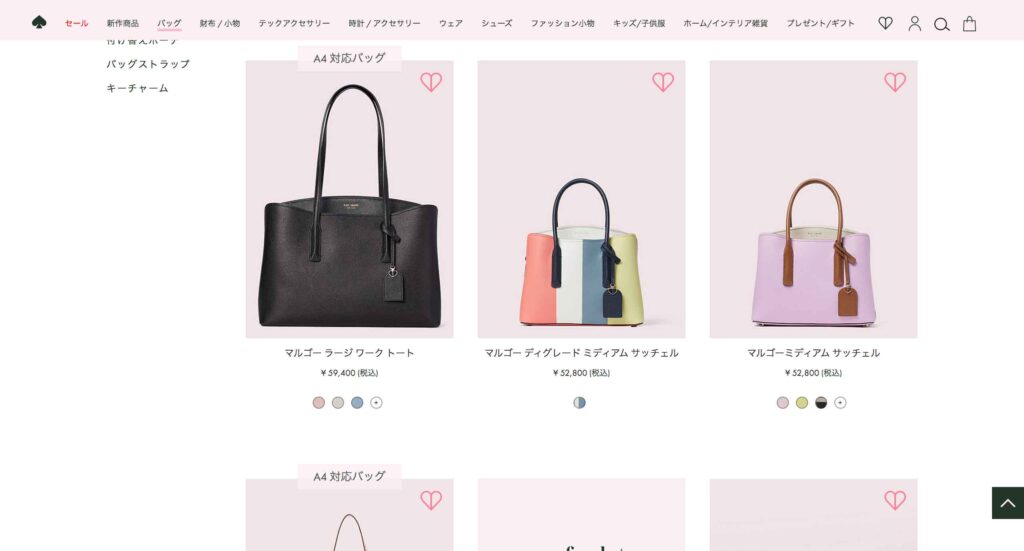Open the シューズ menu item
The image size is (1024, 551).
tap(496, 24)
